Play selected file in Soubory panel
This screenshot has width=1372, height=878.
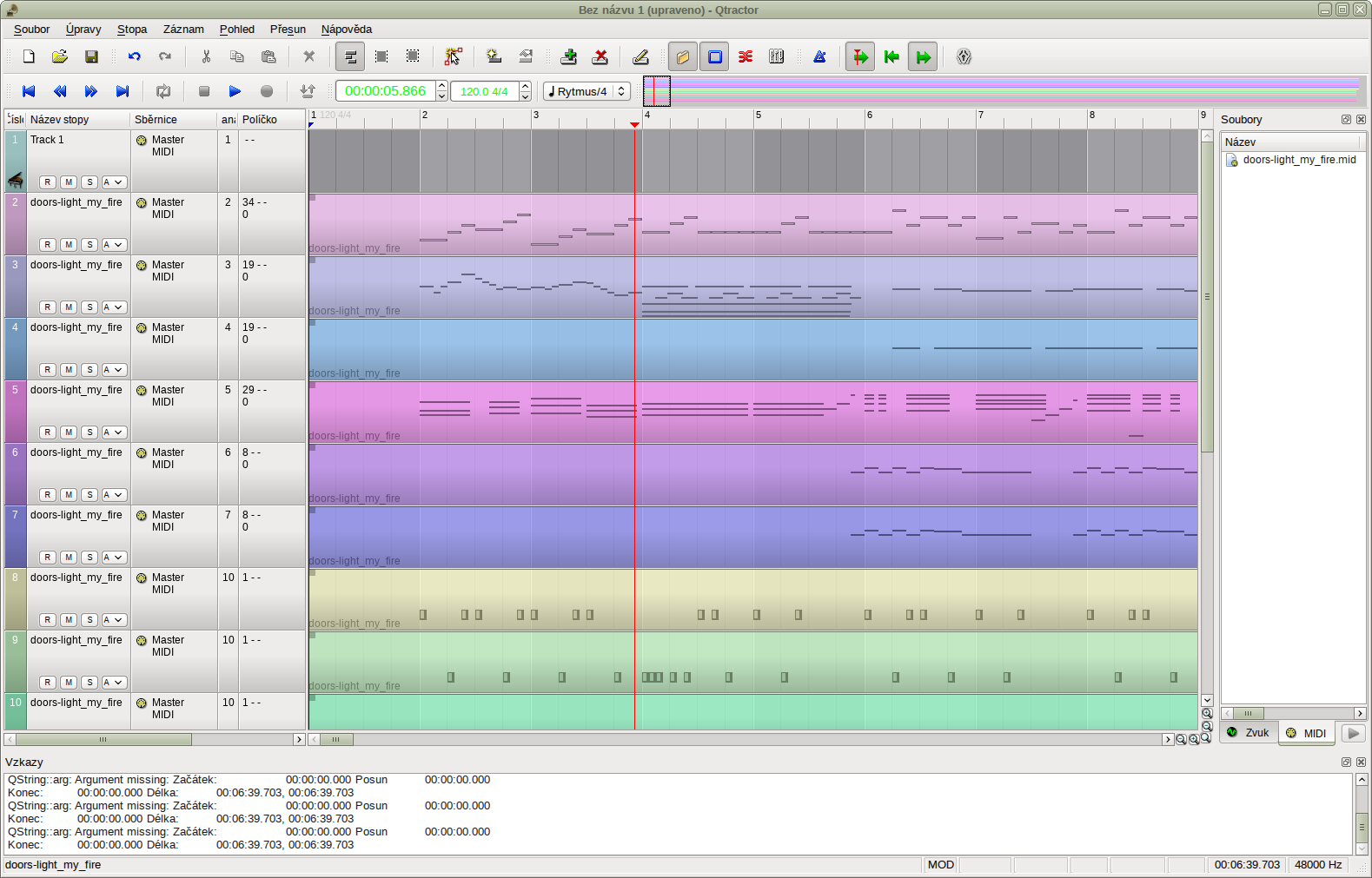(x=1353, y=733)
